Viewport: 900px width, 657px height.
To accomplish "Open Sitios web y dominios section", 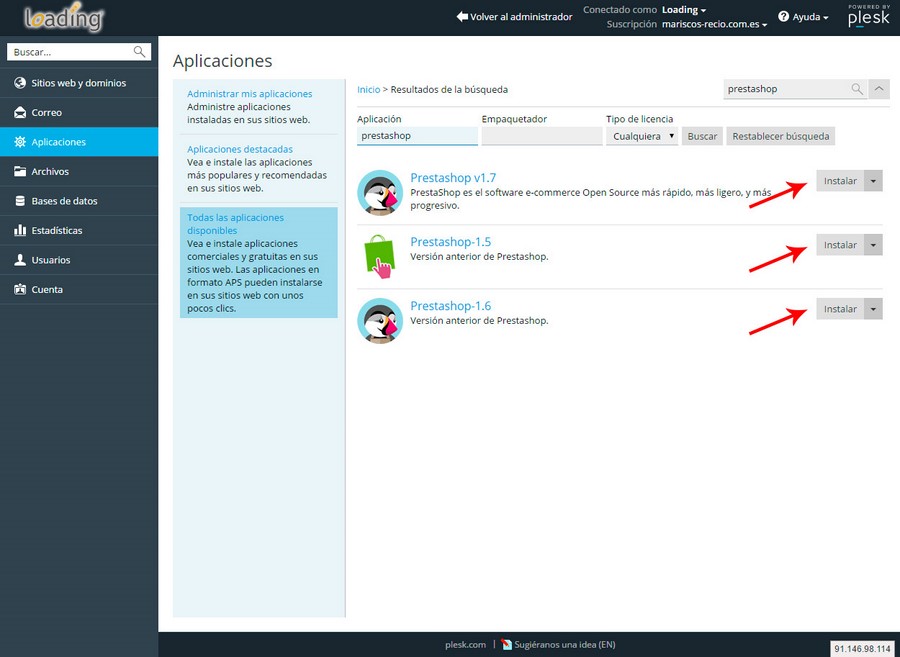I will click(79, 83).
